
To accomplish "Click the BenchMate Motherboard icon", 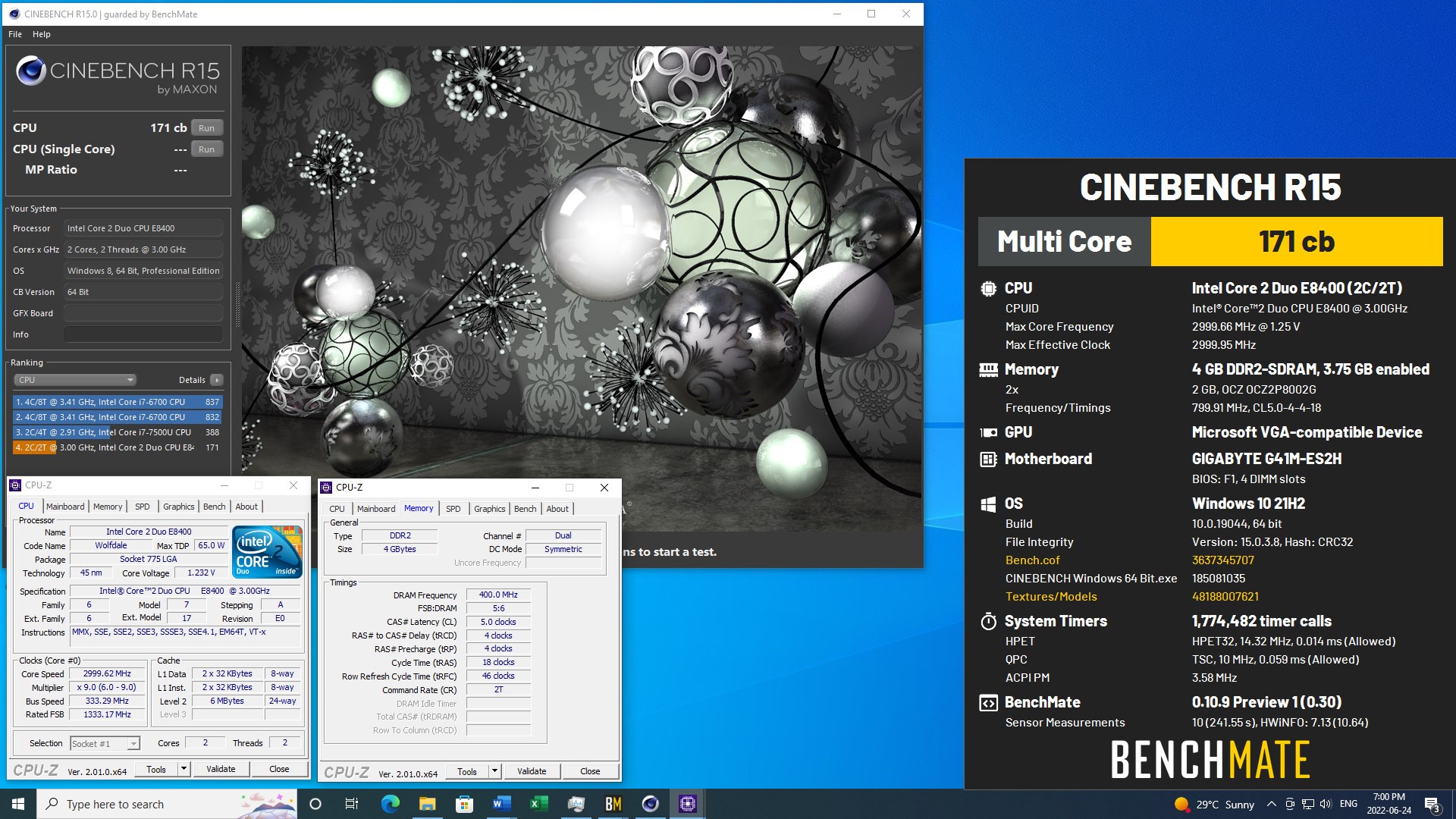I will (988, 459).
